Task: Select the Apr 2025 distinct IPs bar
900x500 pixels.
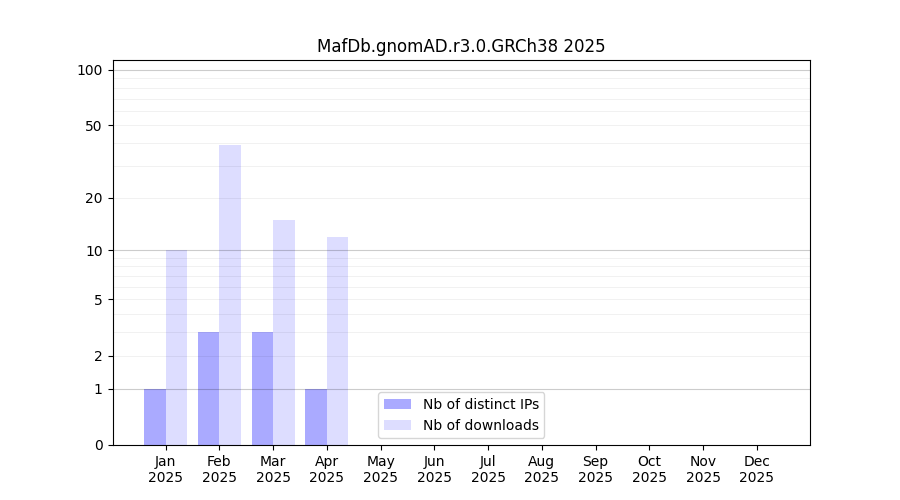Action: pos(316,417)
